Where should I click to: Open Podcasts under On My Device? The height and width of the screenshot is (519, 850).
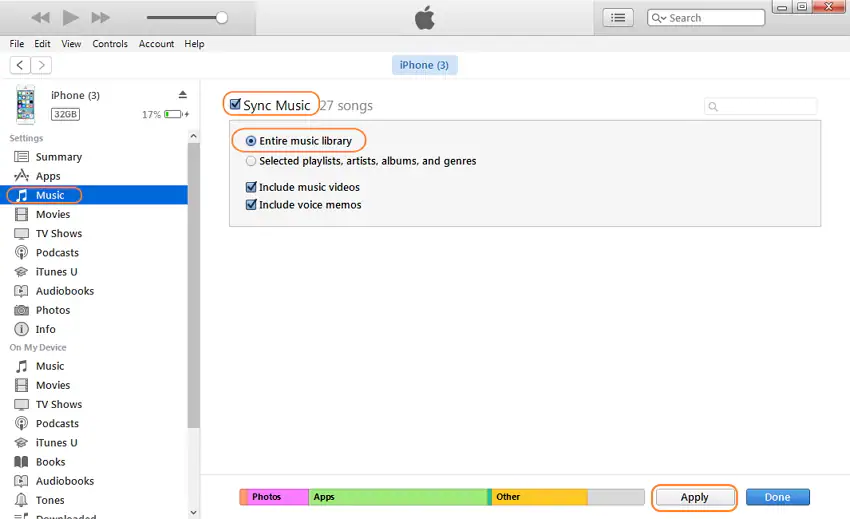pyautogui.click(x=94, y=424)
